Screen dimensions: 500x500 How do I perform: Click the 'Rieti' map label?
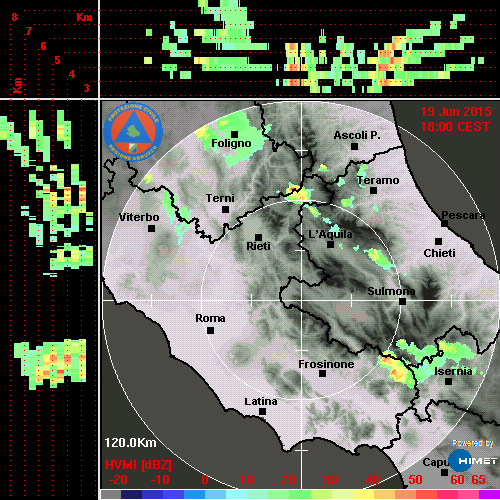pyautogui.click(x=258, y=246)
